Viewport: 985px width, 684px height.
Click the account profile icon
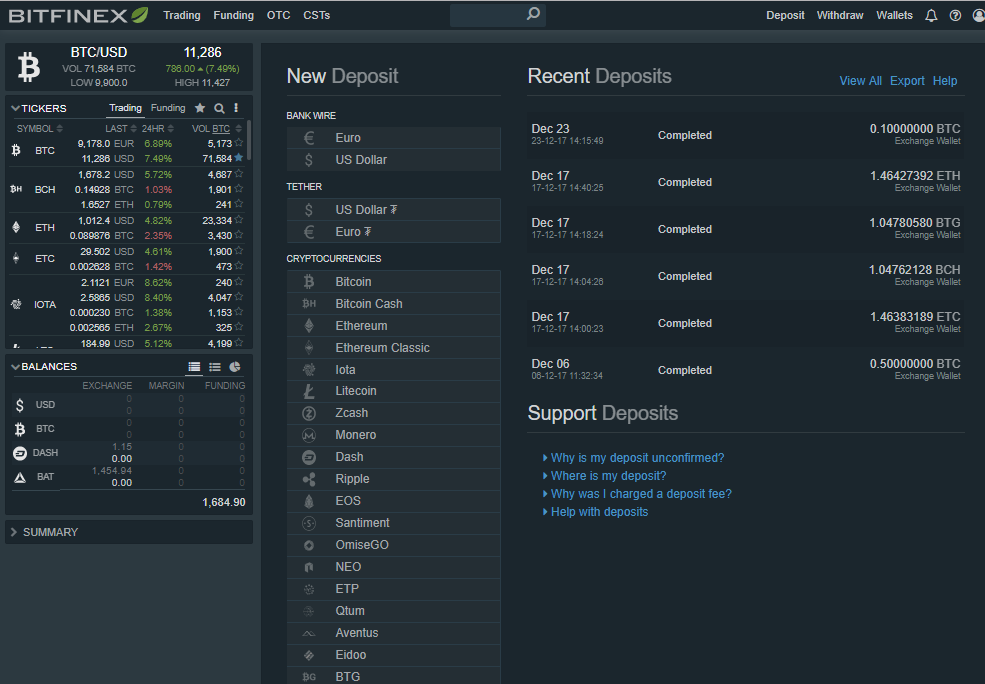(977, 15)
